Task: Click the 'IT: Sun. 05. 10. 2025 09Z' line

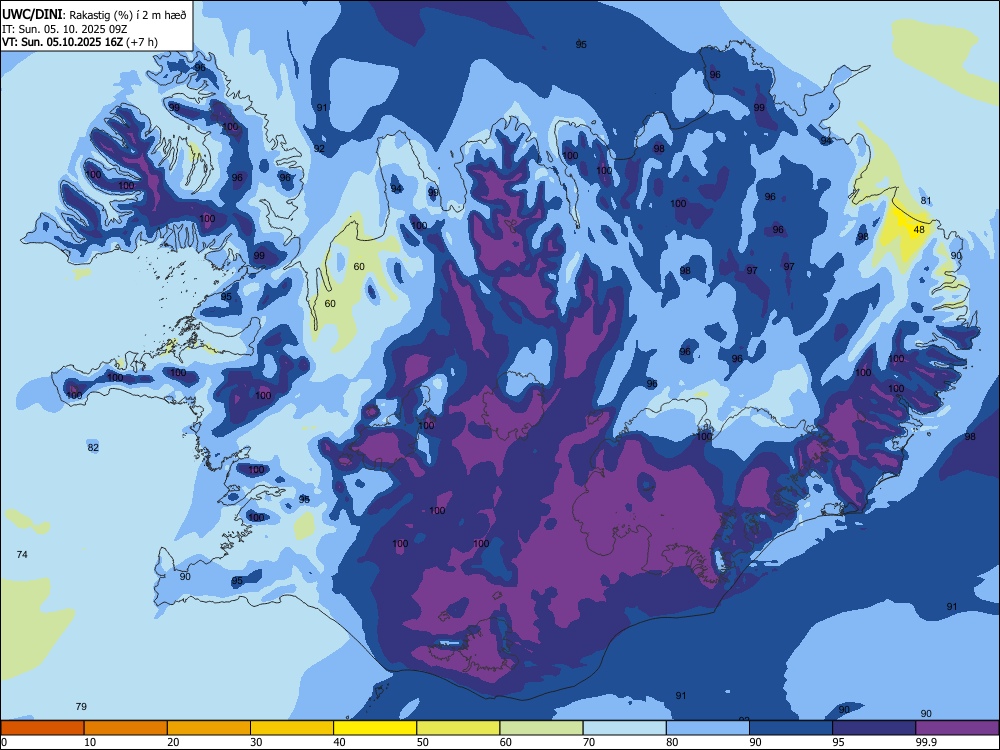Action: click(64, 29)
